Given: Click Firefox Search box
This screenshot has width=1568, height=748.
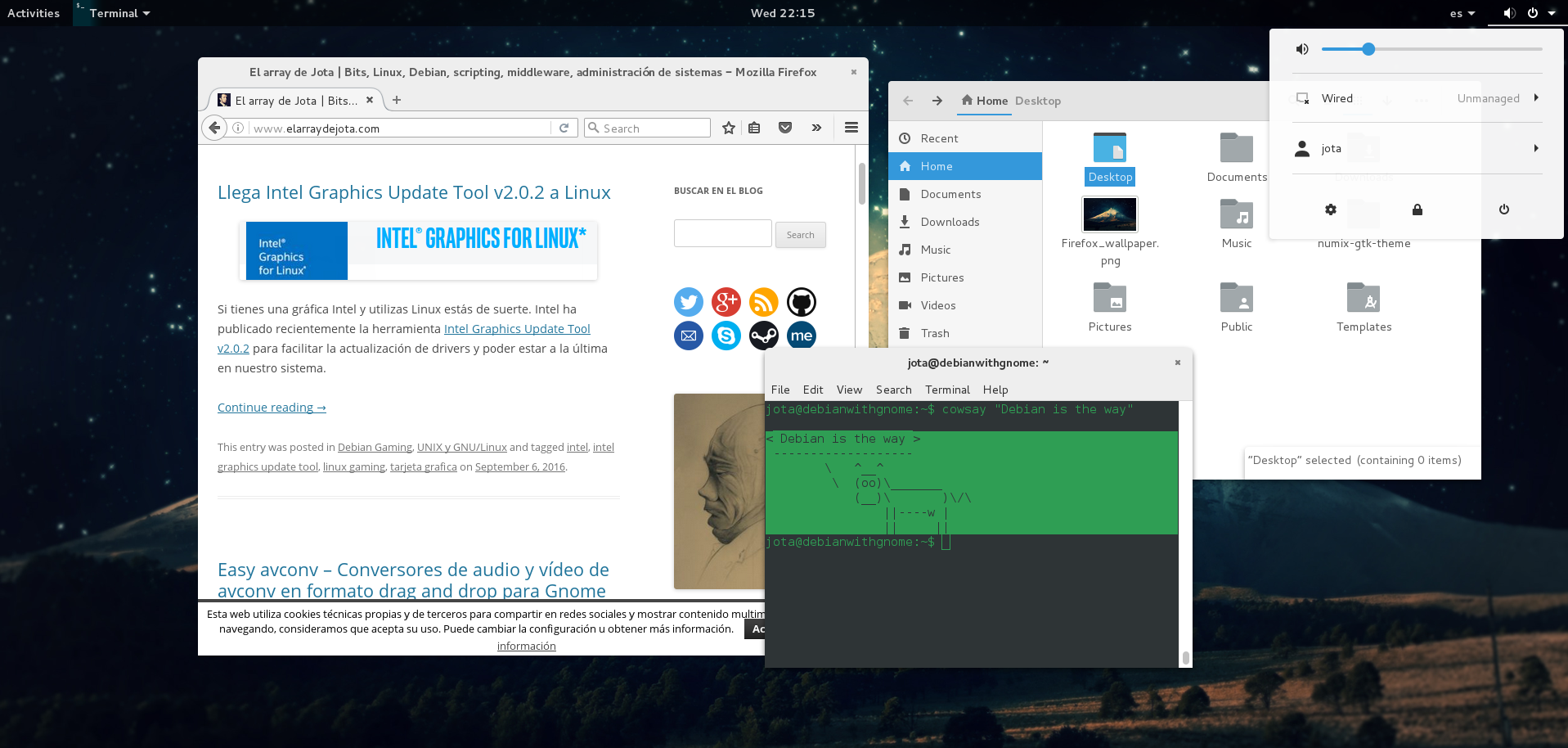Looking at the screenshot, I should tap(647, 128).
